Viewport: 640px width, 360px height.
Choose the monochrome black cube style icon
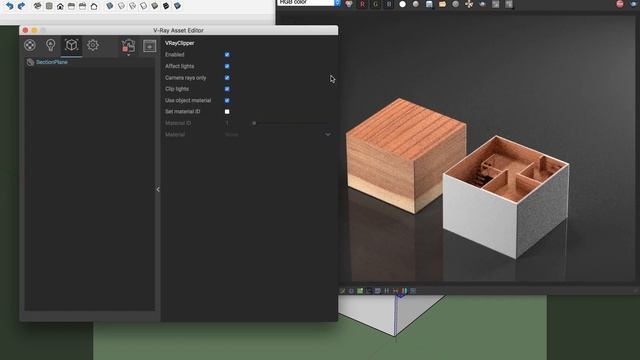point(166,6)
